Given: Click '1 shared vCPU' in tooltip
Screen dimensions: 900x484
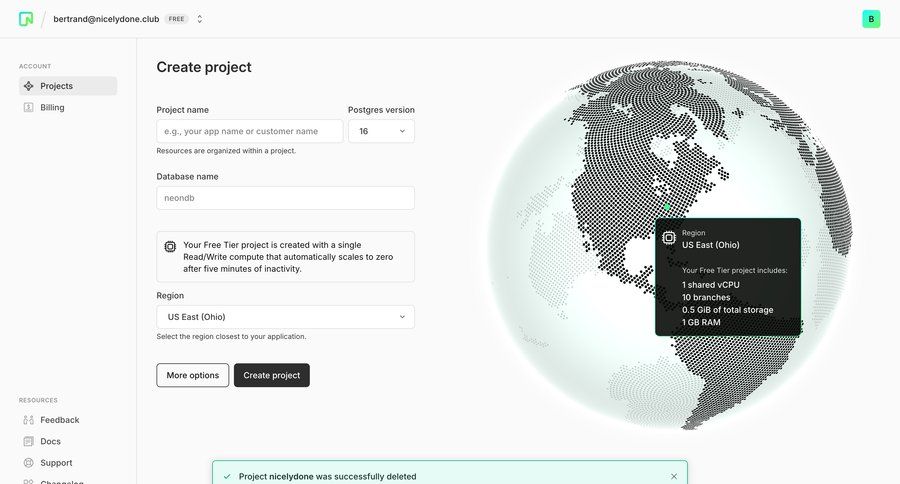Looking at the screenshot, I should [x=711, y=285].
